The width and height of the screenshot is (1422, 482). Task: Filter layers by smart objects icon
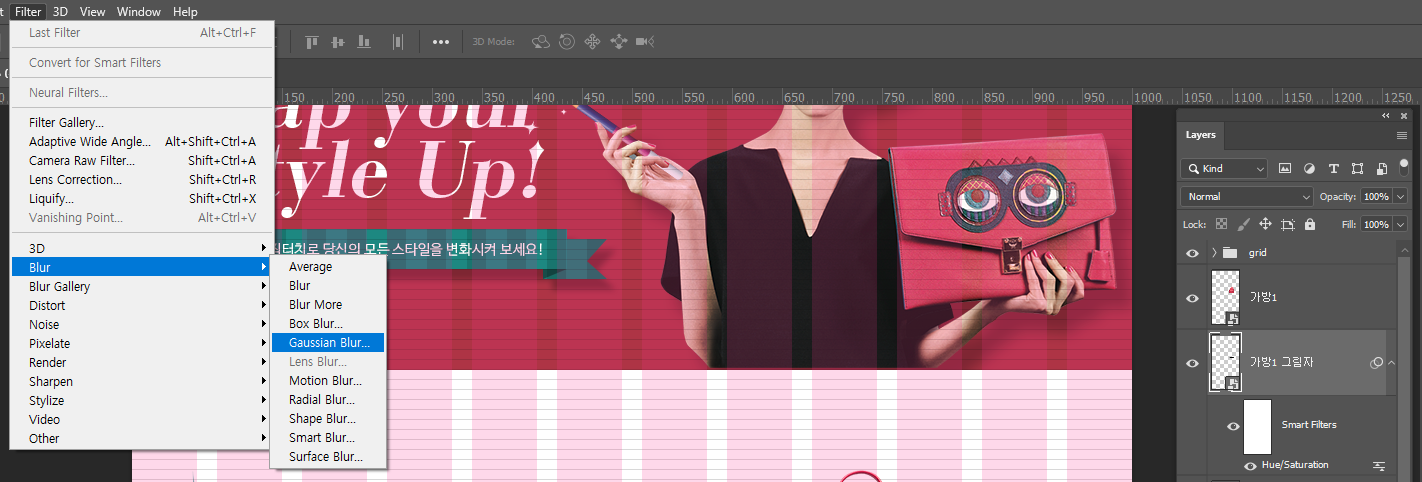click(x=1381, y=168)
